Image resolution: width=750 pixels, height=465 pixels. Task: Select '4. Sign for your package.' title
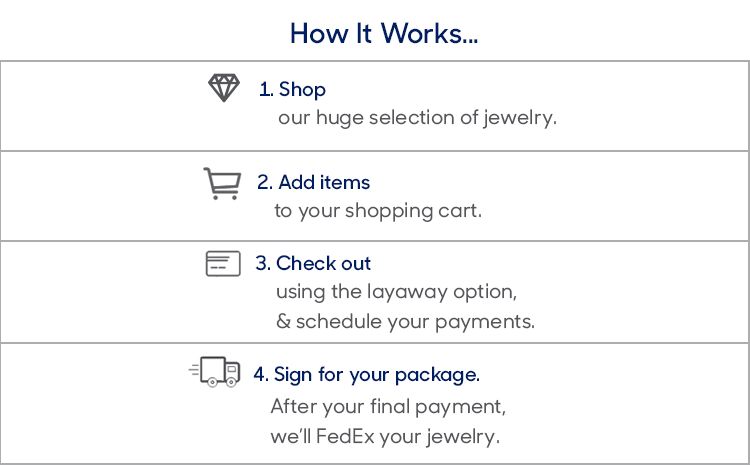[366, 374]
